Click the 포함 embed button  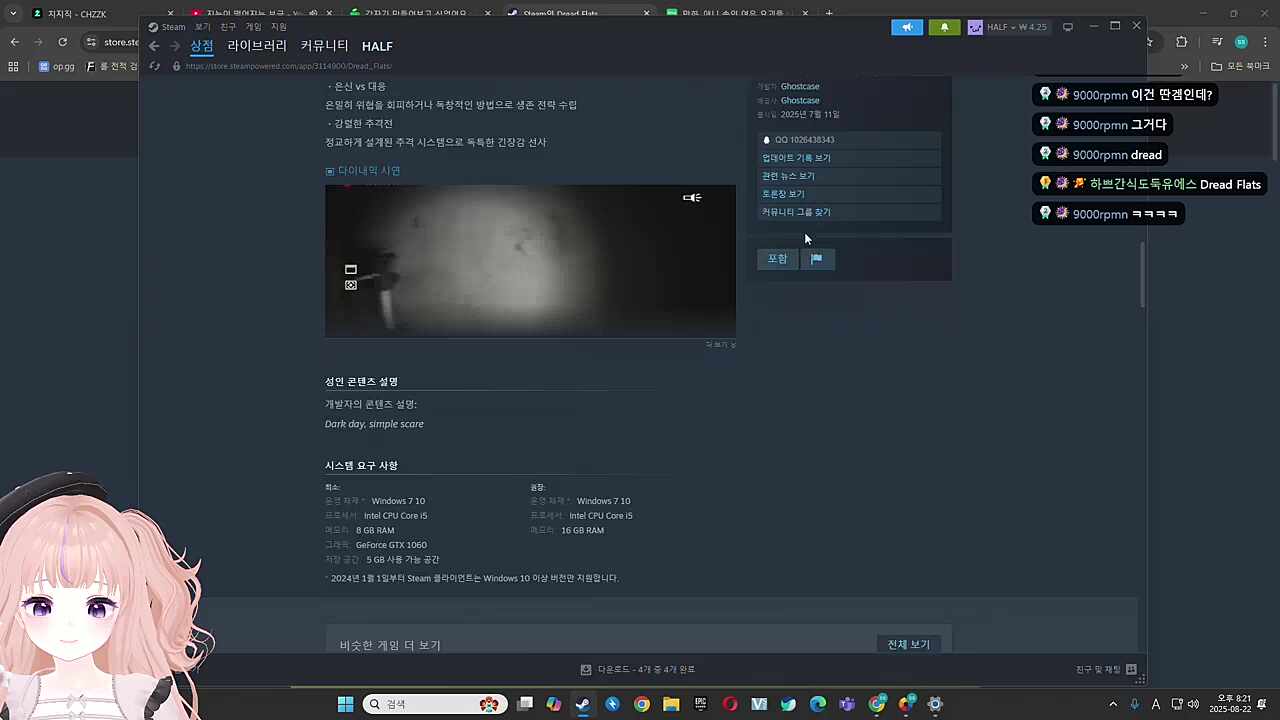tap(777, 259)
